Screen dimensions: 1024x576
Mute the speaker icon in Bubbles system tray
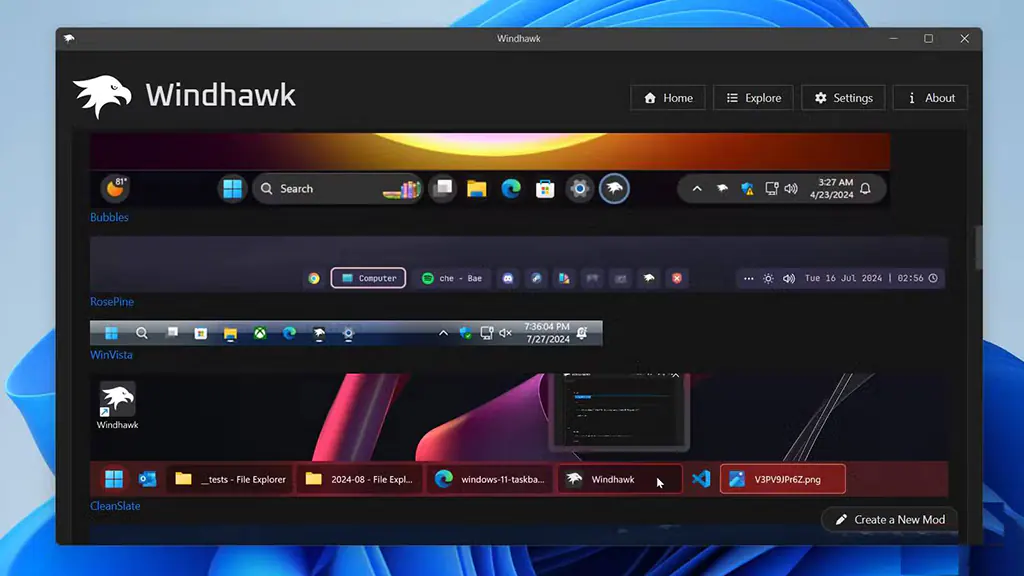pos(790,188)
